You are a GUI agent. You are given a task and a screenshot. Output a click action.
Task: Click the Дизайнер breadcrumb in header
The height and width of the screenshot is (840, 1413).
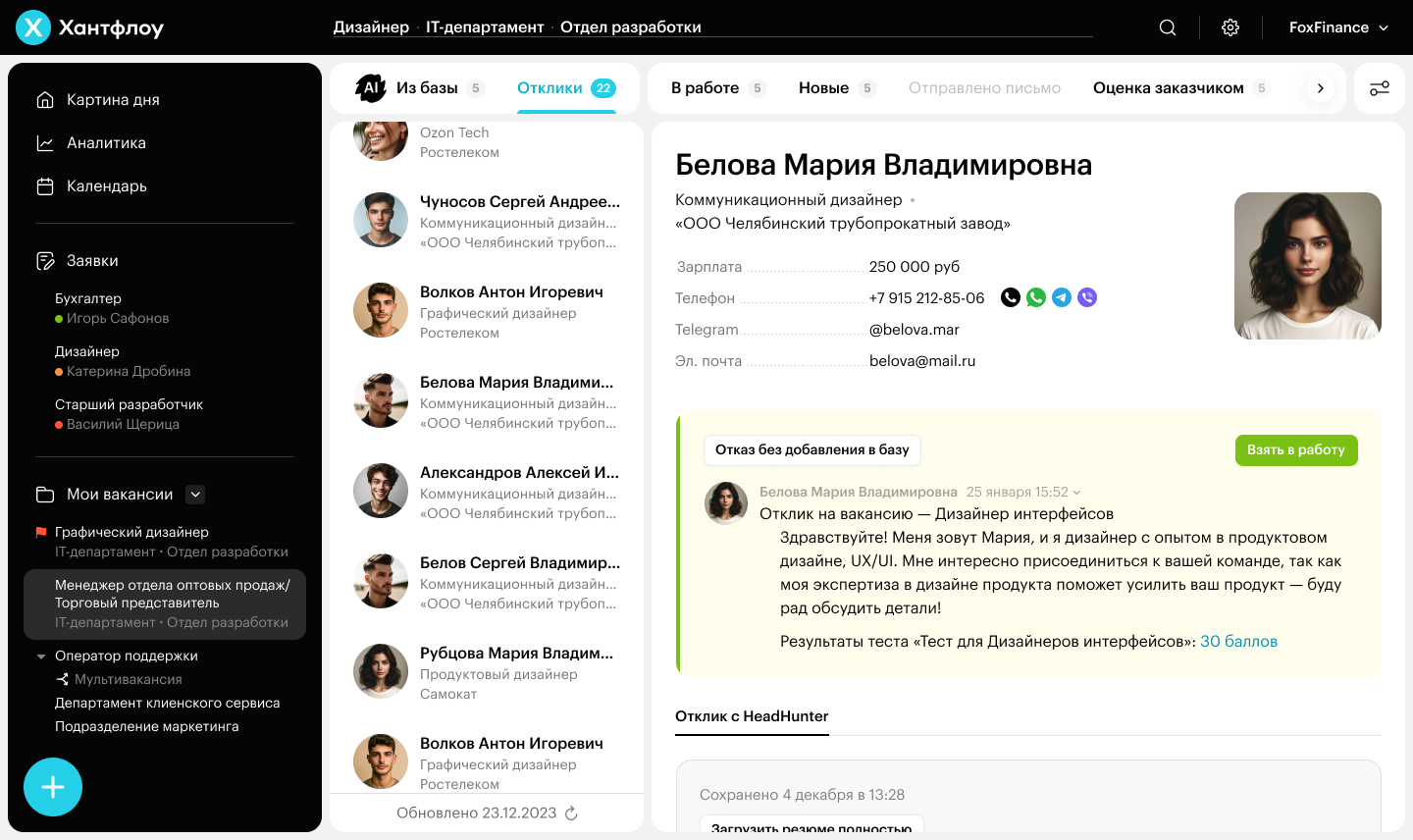(x=371, y=27)
